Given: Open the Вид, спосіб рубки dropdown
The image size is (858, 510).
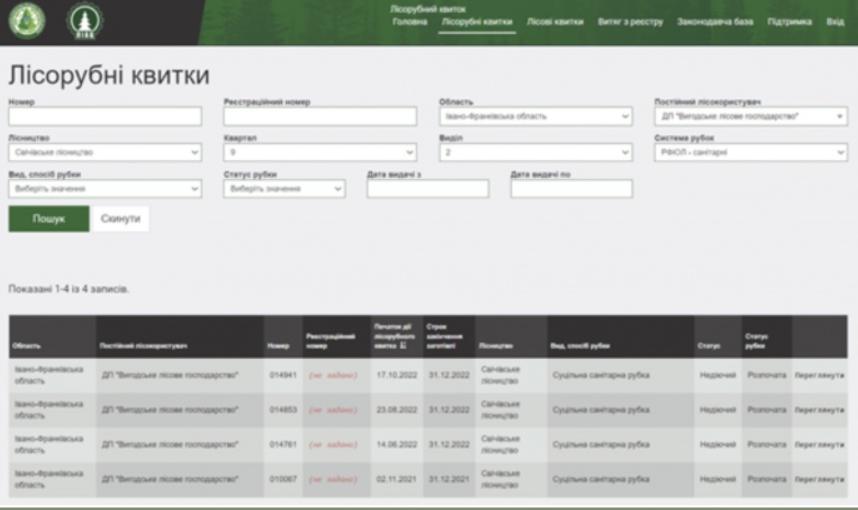Looking at the screenshot, I should point(106,189).
